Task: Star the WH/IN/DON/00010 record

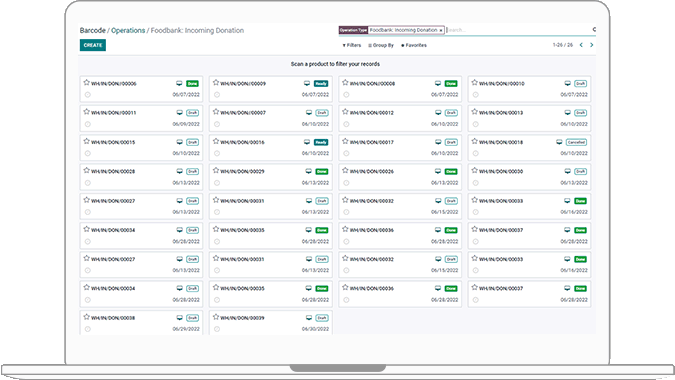Action: tap(474, 82)
